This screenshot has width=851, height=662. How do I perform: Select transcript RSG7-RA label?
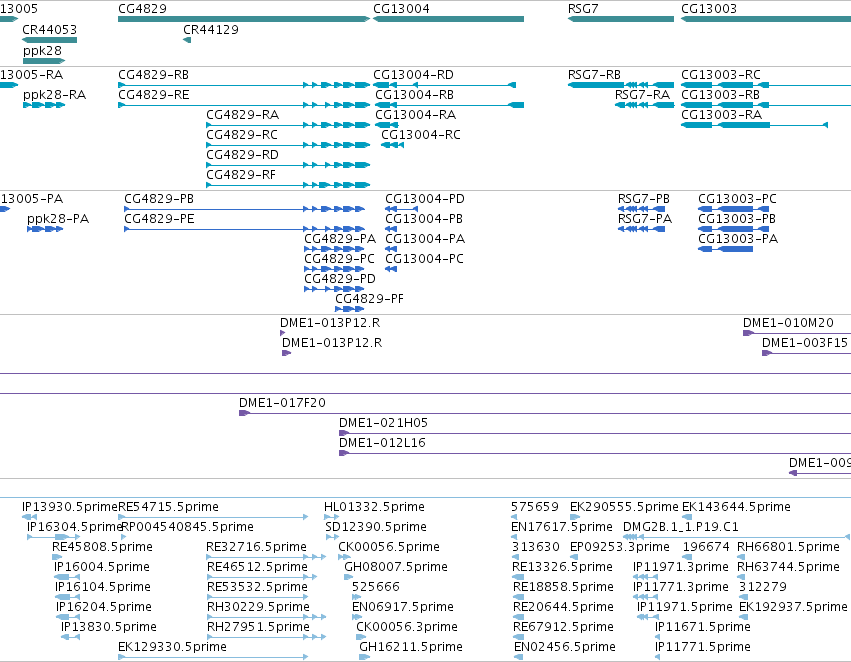(643, 94)
